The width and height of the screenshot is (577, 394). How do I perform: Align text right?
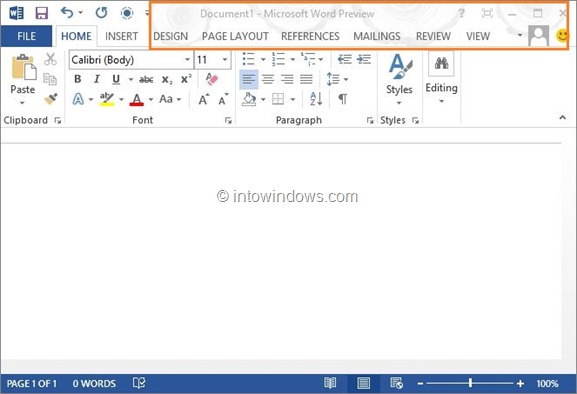pos(287,79)
